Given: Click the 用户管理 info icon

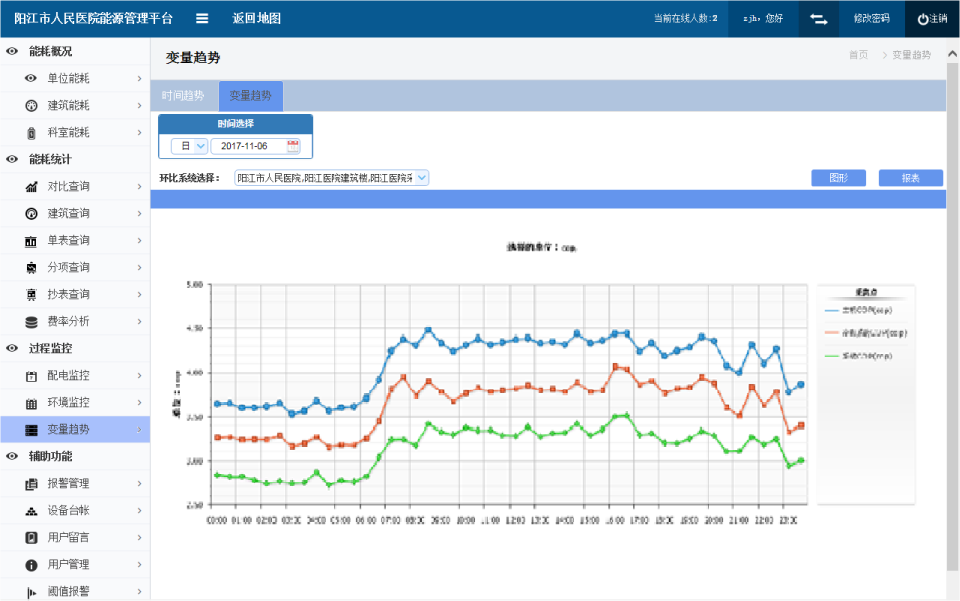Looking at the screenshot, I should point(31,565).
